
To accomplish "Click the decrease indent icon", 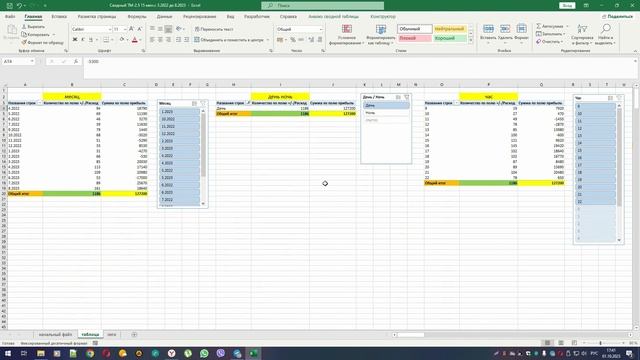I will coord(178,40).
